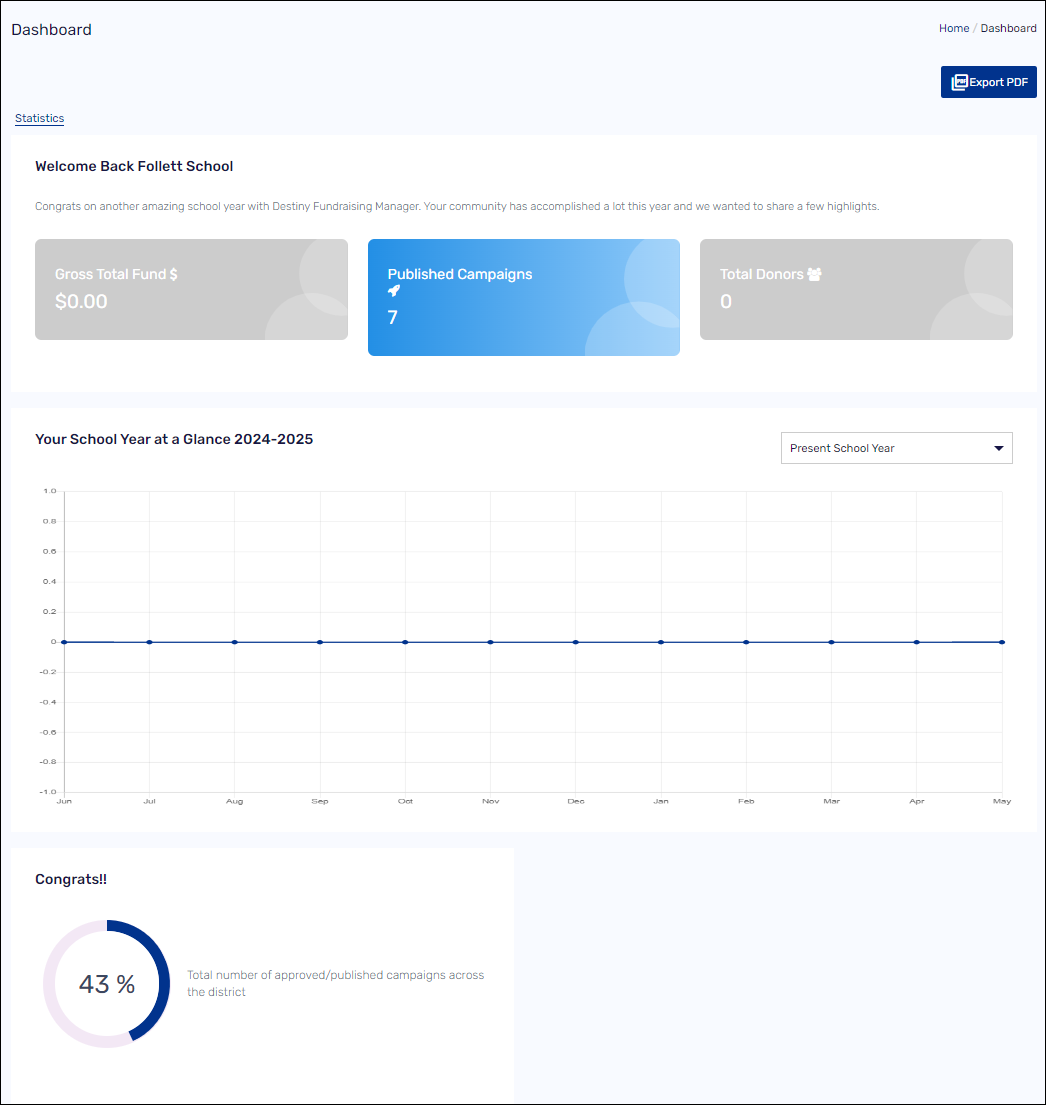Click the Feb data point on chart

click(746, 642)
